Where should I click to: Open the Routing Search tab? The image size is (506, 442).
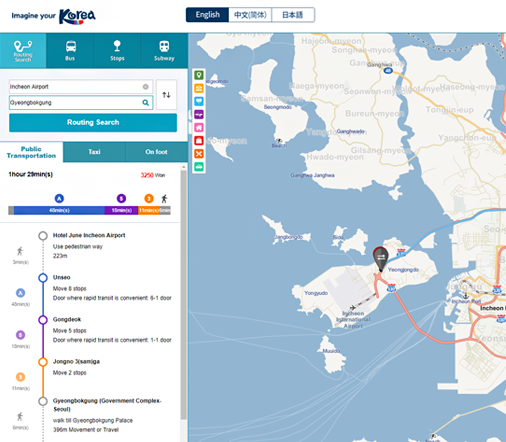click(23, 51)
